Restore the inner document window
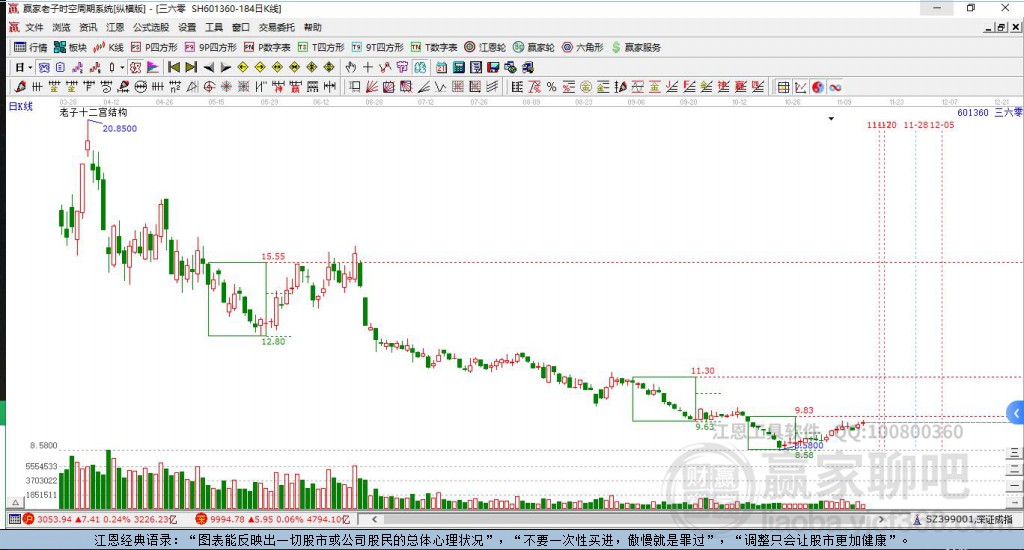 pos(1001,27)
